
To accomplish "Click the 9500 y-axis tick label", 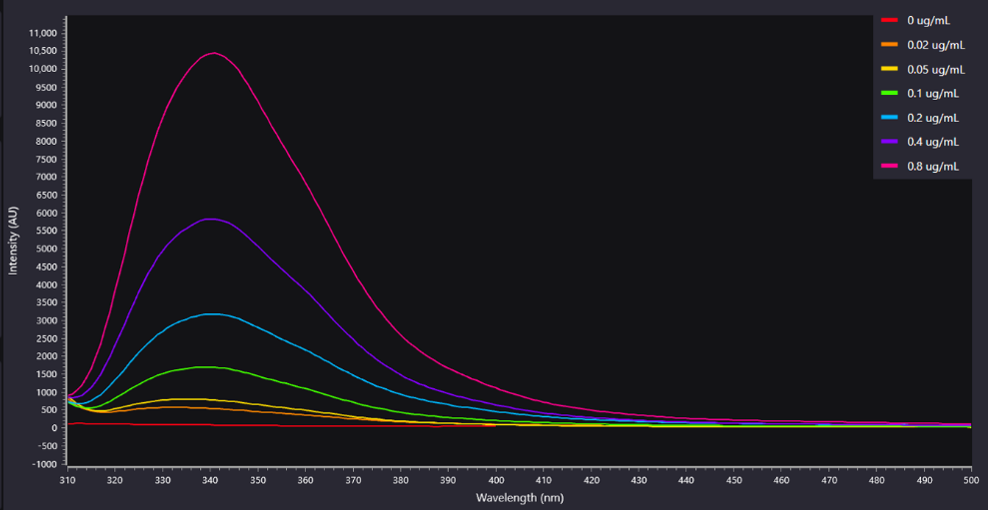I will click(48, 87).
